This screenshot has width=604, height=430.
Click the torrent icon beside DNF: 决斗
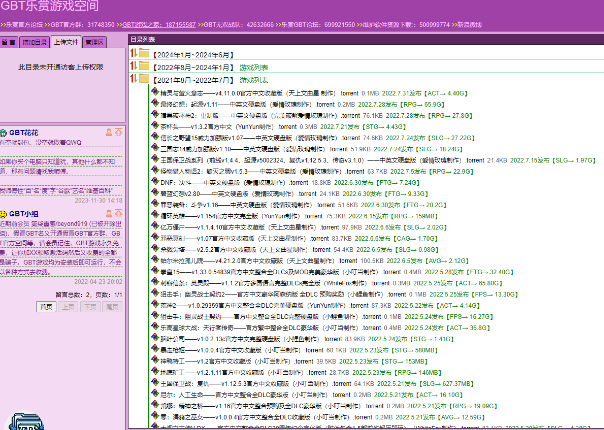tap(155, 183)
